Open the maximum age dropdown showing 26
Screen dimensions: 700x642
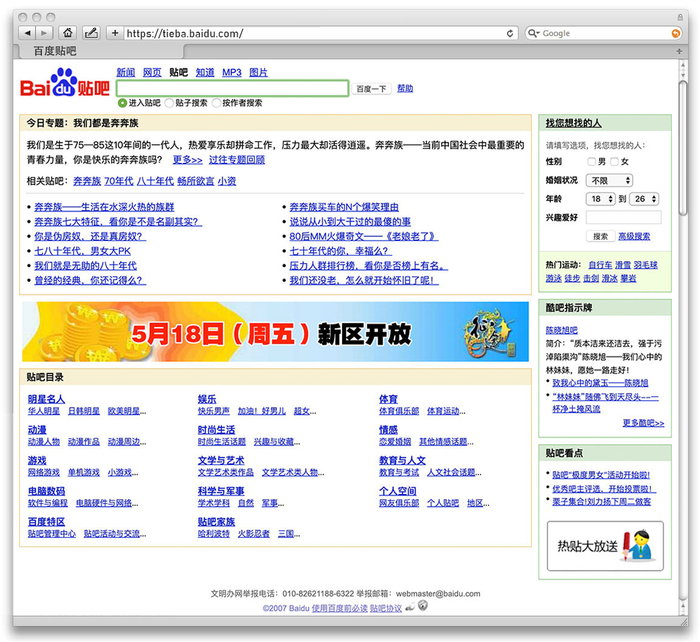click(x=645, y=199)
